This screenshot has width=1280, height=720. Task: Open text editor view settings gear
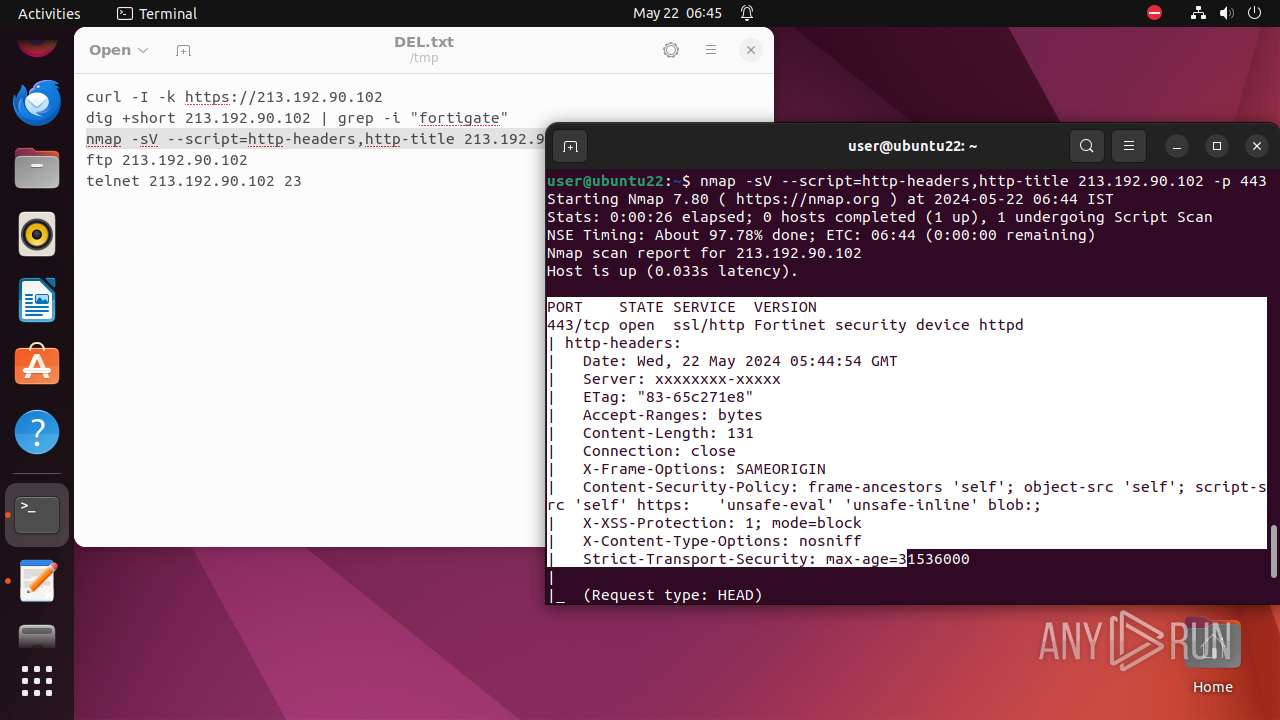pos(671,50)
